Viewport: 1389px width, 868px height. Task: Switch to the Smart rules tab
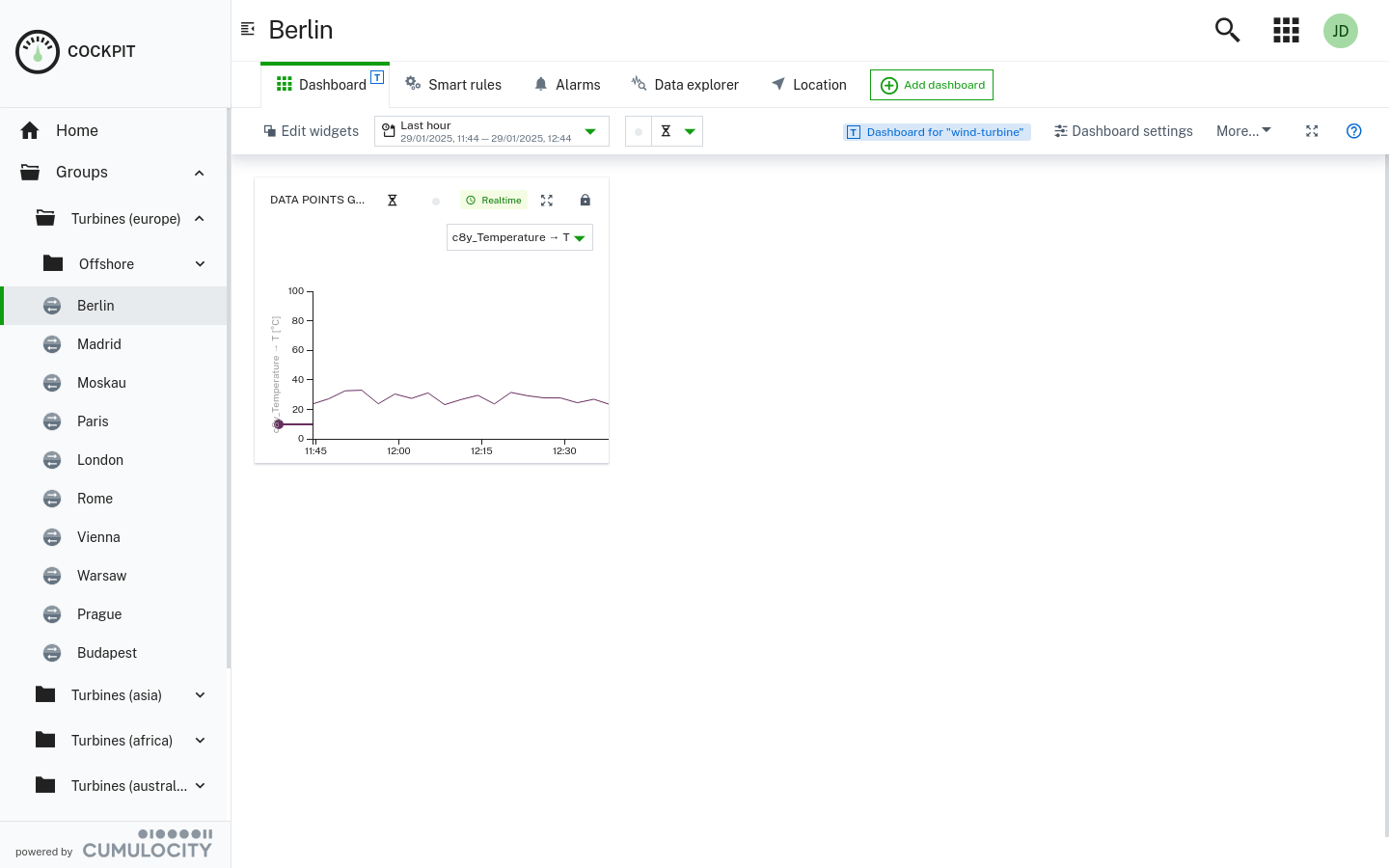pyautogui.click(x=453, y=85)
